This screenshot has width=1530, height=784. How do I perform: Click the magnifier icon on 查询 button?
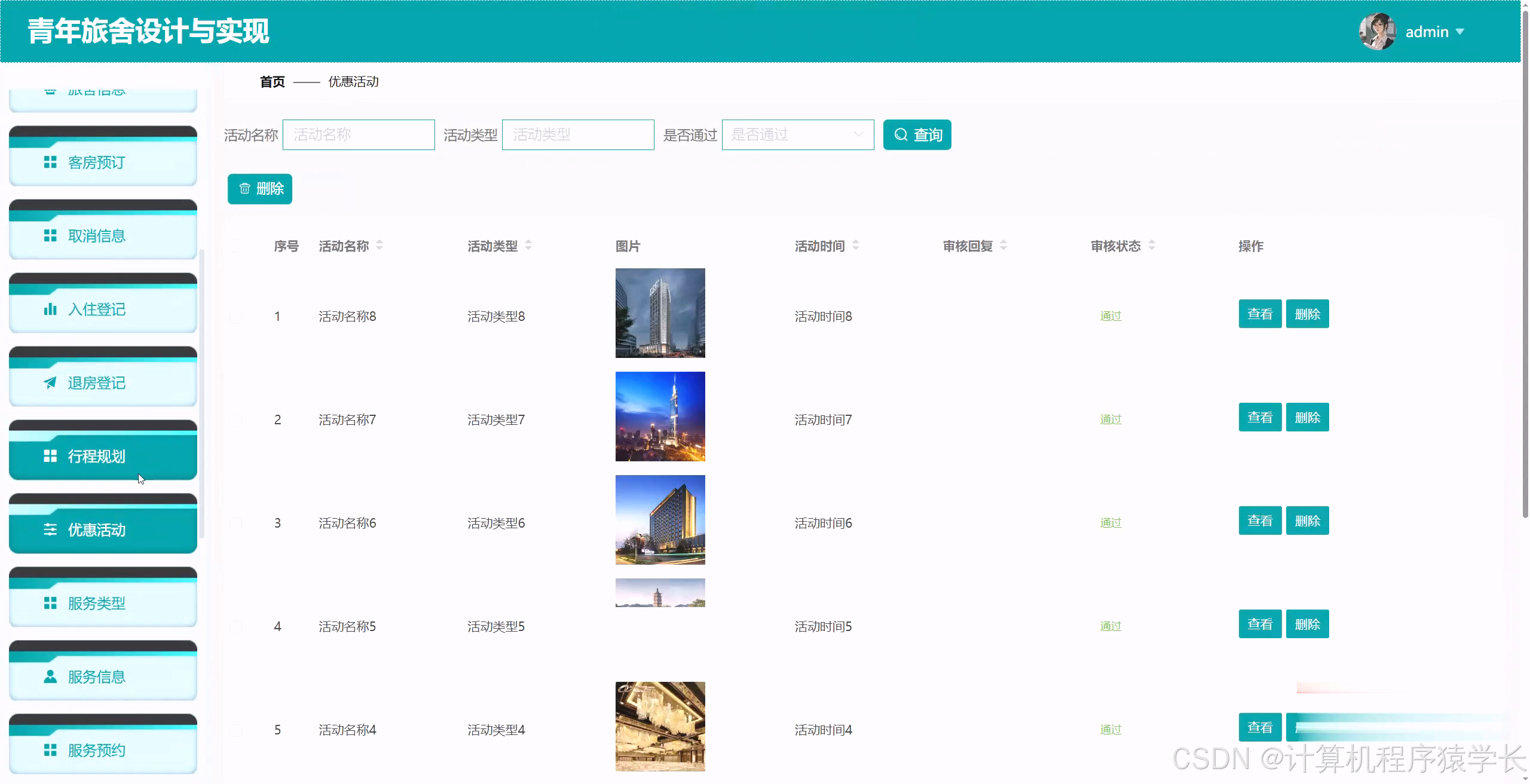[x=901, y=134]
